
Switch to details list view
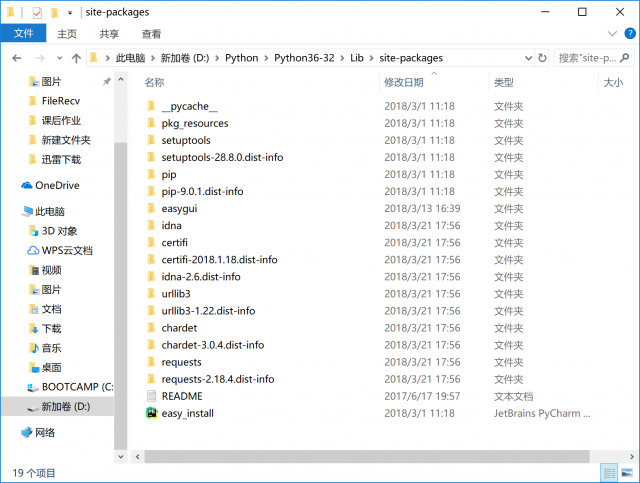click(x=609, y=471)
